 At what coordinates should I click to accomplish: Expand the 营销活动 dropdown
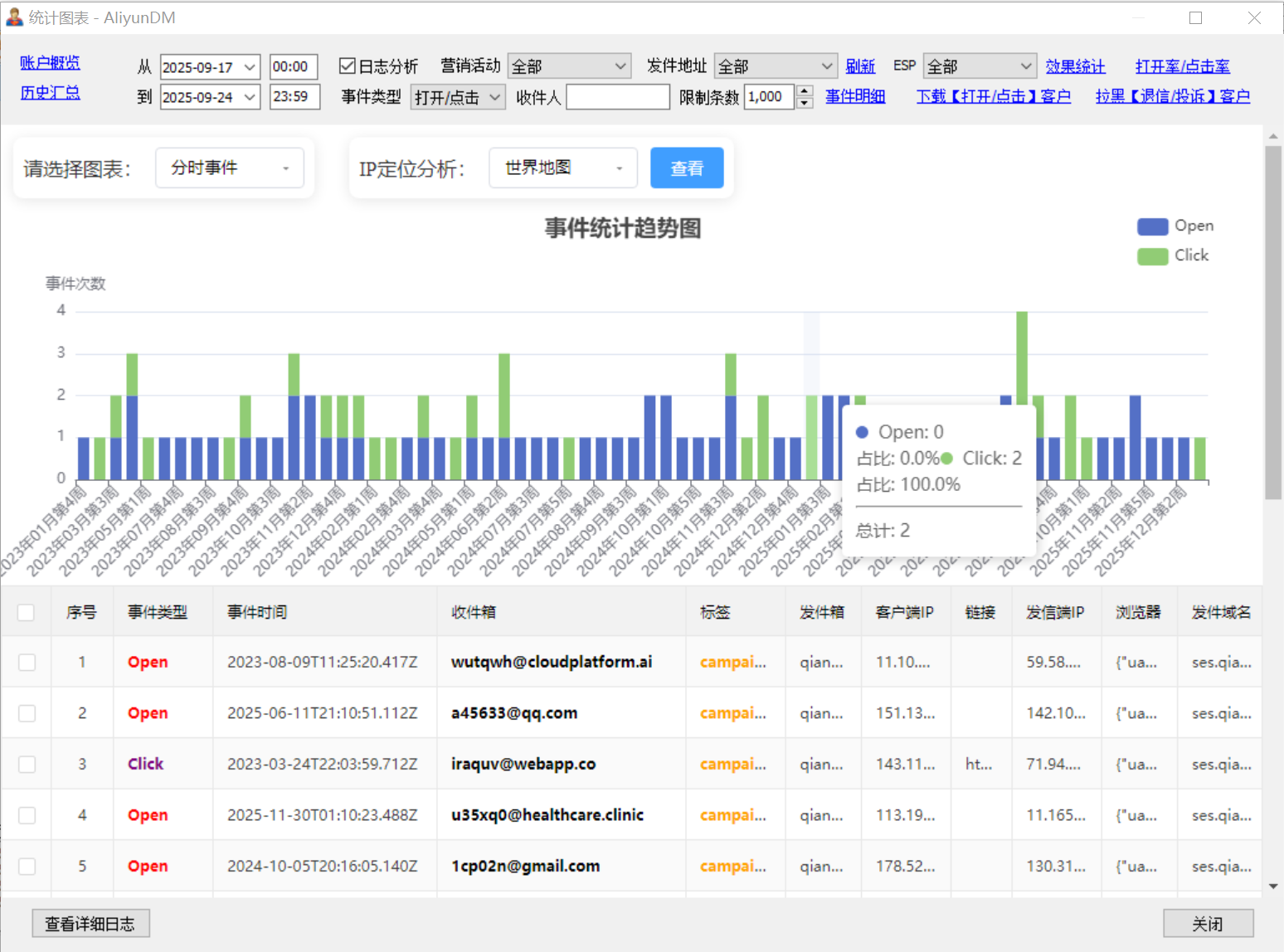(569, 66)
